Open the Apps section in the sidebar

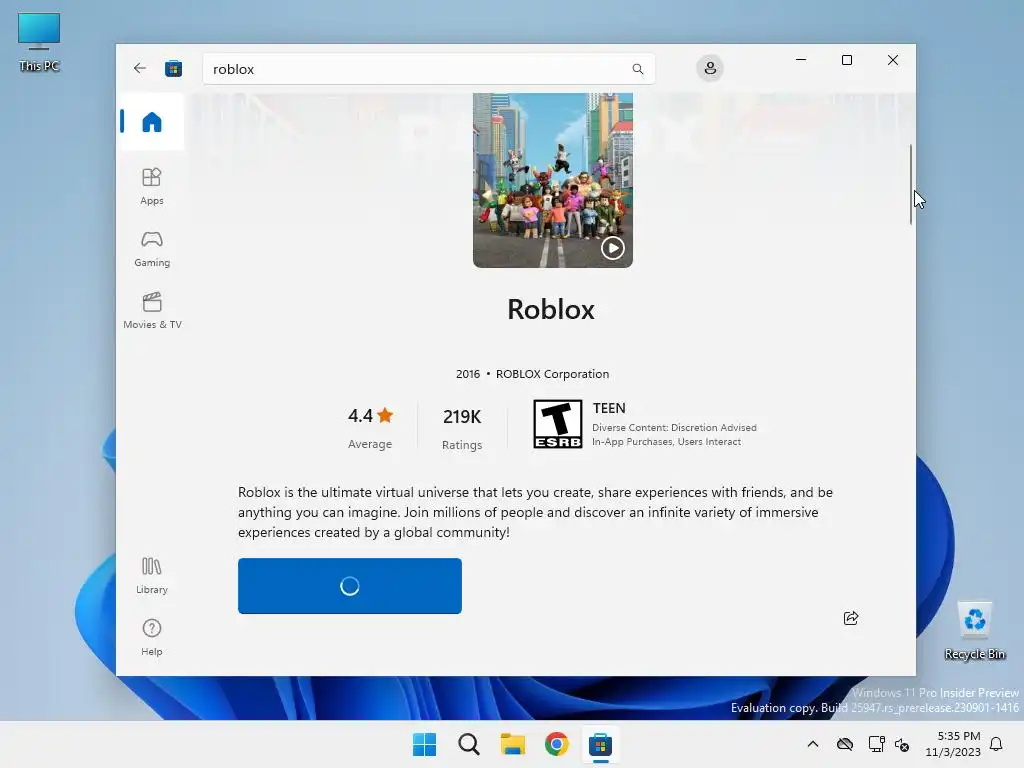[152, 186]
